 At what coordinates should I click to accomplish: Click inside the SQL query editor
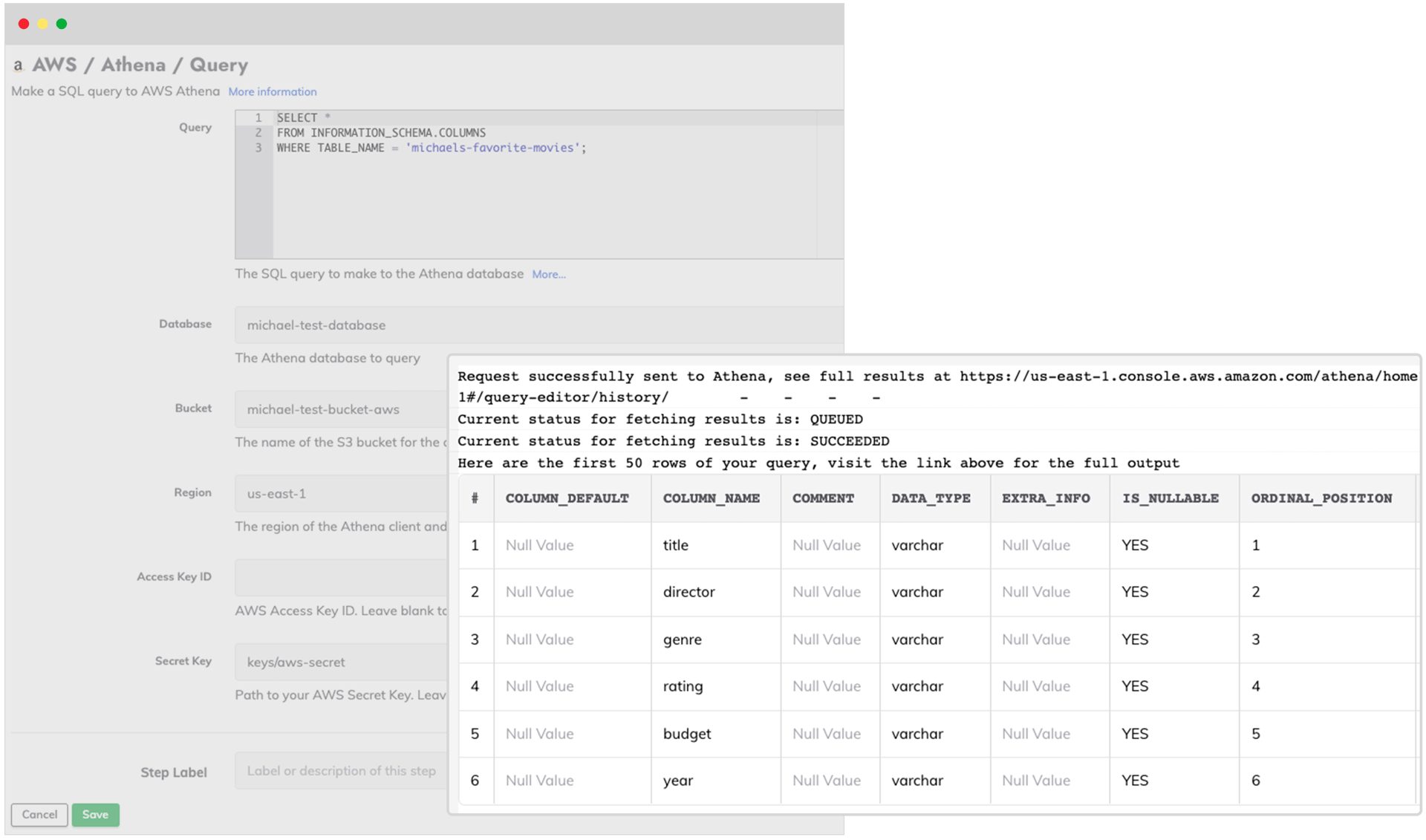coord(542,201)
